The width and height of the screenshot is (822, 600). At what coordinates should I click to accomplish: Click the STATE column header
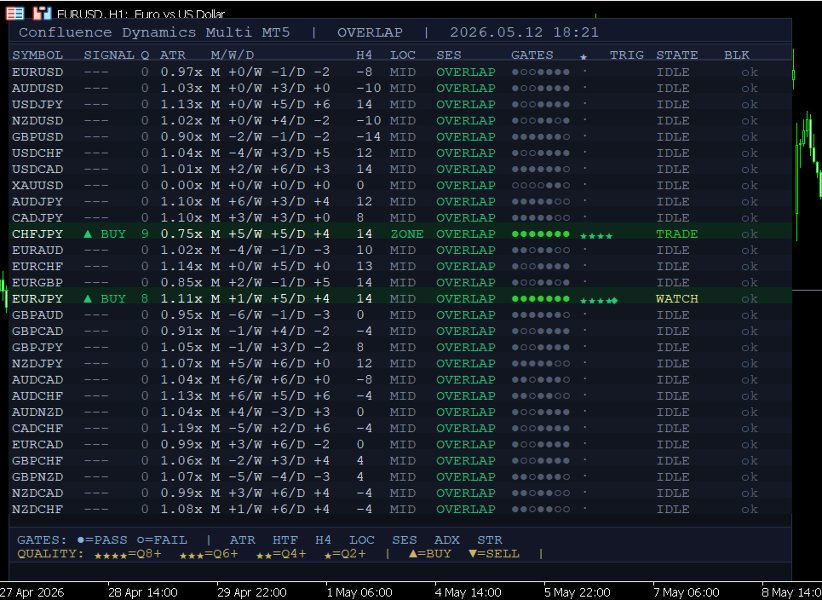[x=677, y=55]
